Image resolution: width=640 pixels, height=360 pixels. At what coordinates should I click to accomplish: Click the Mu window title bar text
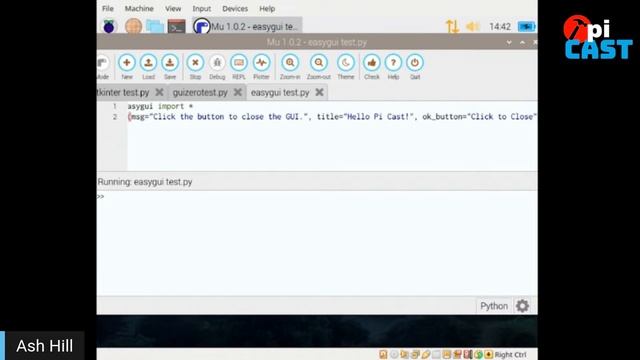click(317, 42)
